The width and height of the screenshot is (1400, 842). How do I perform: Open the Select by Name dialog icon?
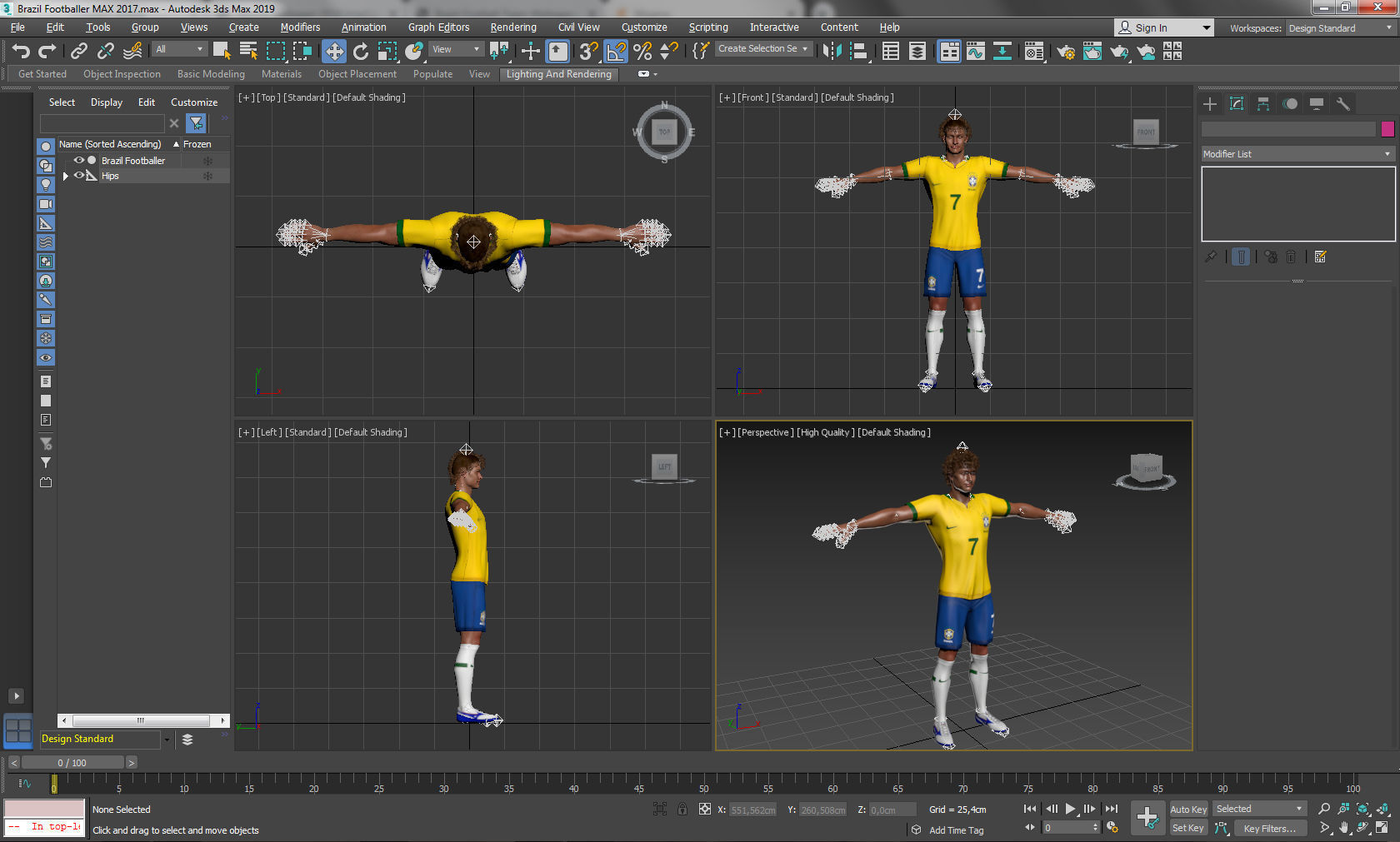coord(248,51)
